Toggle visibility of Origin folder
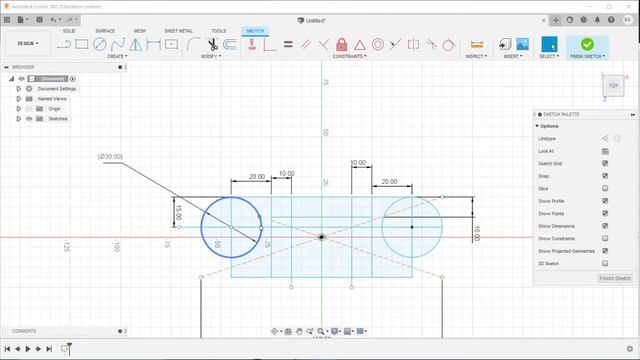Viewport: 640px width, 360px height. (29, 109)
